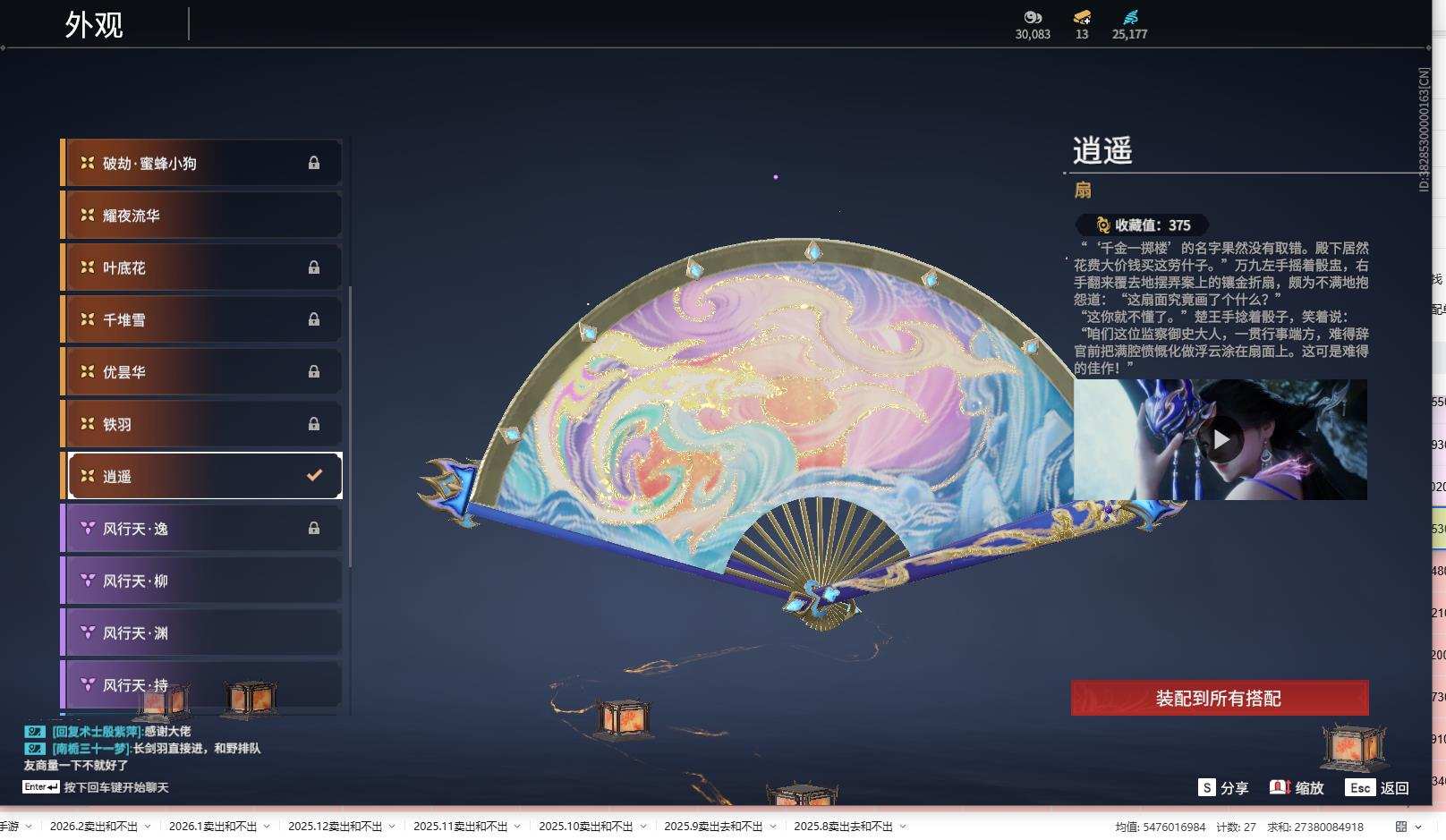
Task: Click the copper coin currency icon showing 30,083
Action: click(x=1033, y=18)
